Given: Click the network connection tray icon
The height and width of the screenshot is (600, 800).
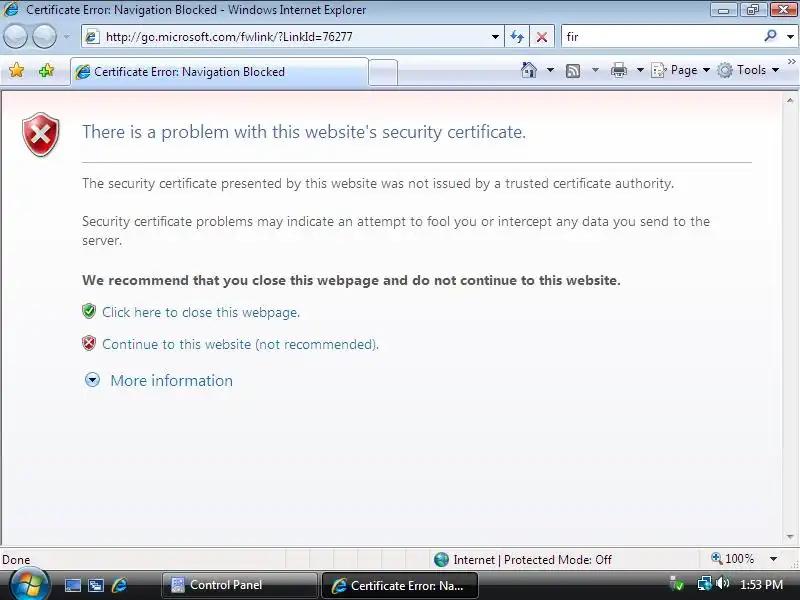Looking at the screenshot, I should (705, 583).
